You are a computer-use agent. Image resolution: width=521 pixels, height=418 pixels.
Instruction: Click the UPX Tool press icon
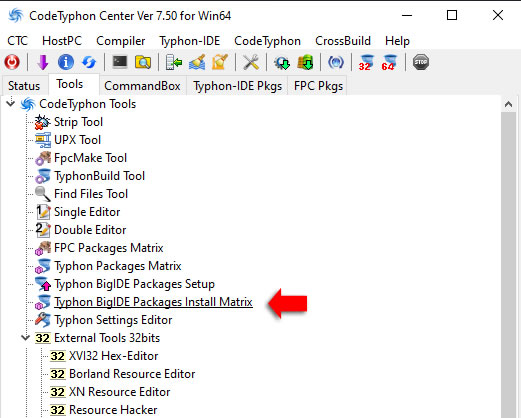[x=43, y=140]
